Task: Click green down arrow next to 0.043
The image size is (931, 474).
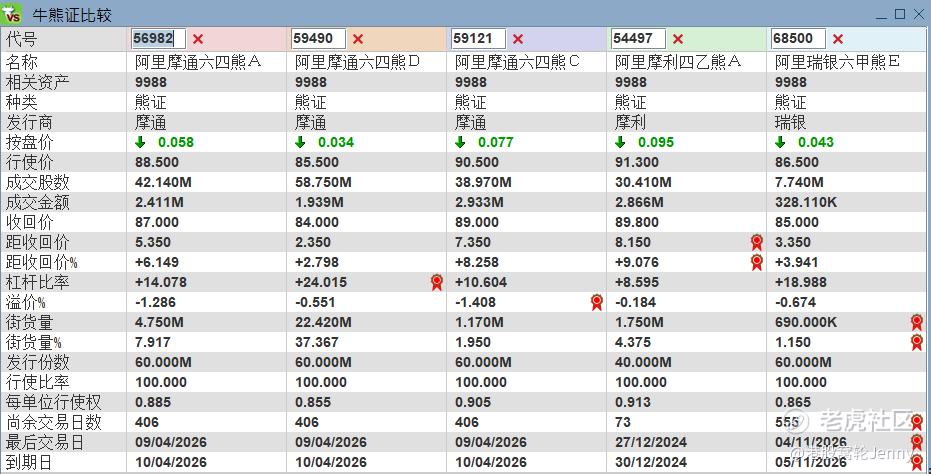Action: [780, 142]
